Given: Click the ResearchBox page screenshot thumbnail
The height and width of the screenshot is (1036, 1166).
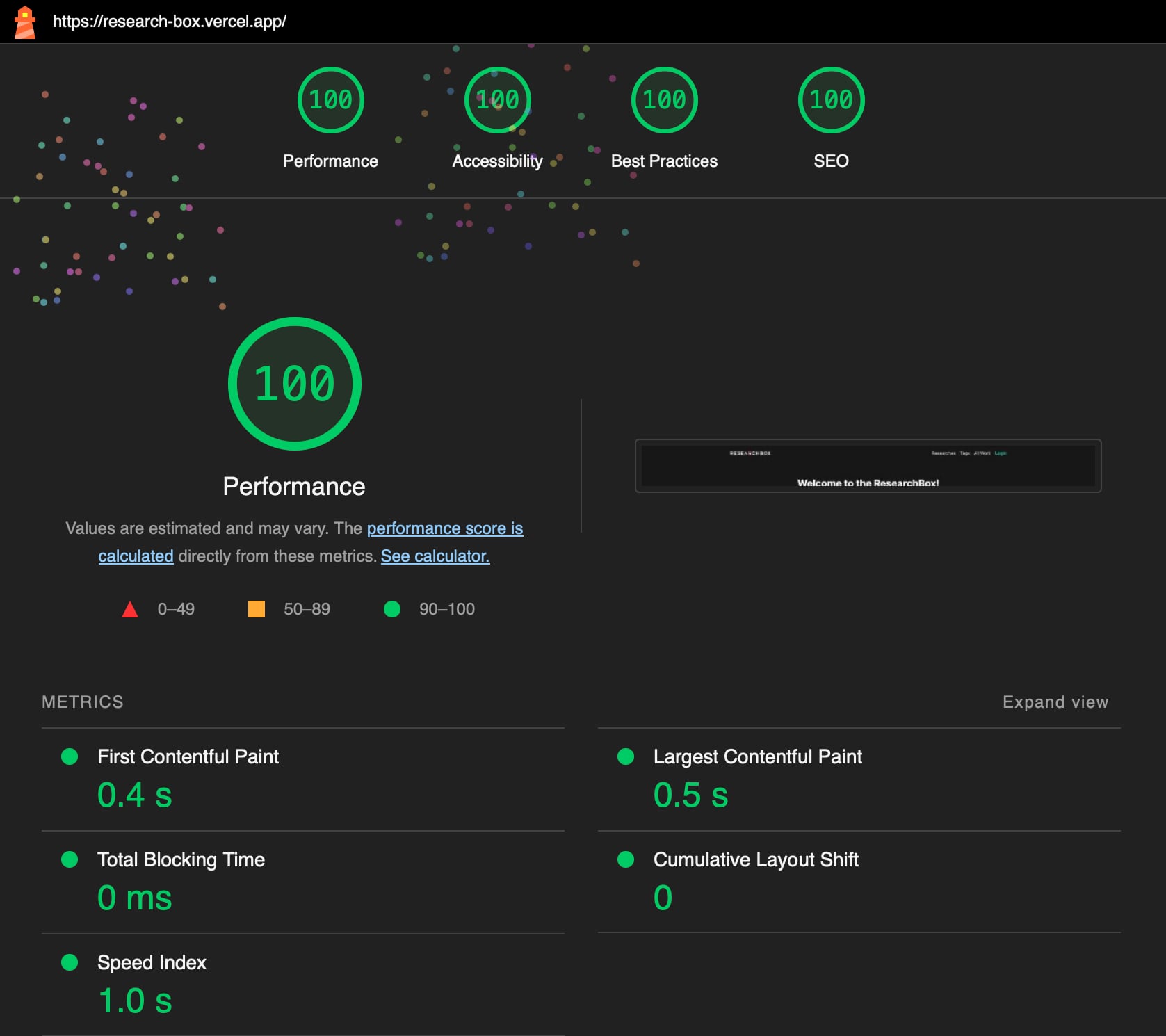Looking at the screenshot, I should coord(868,466).
